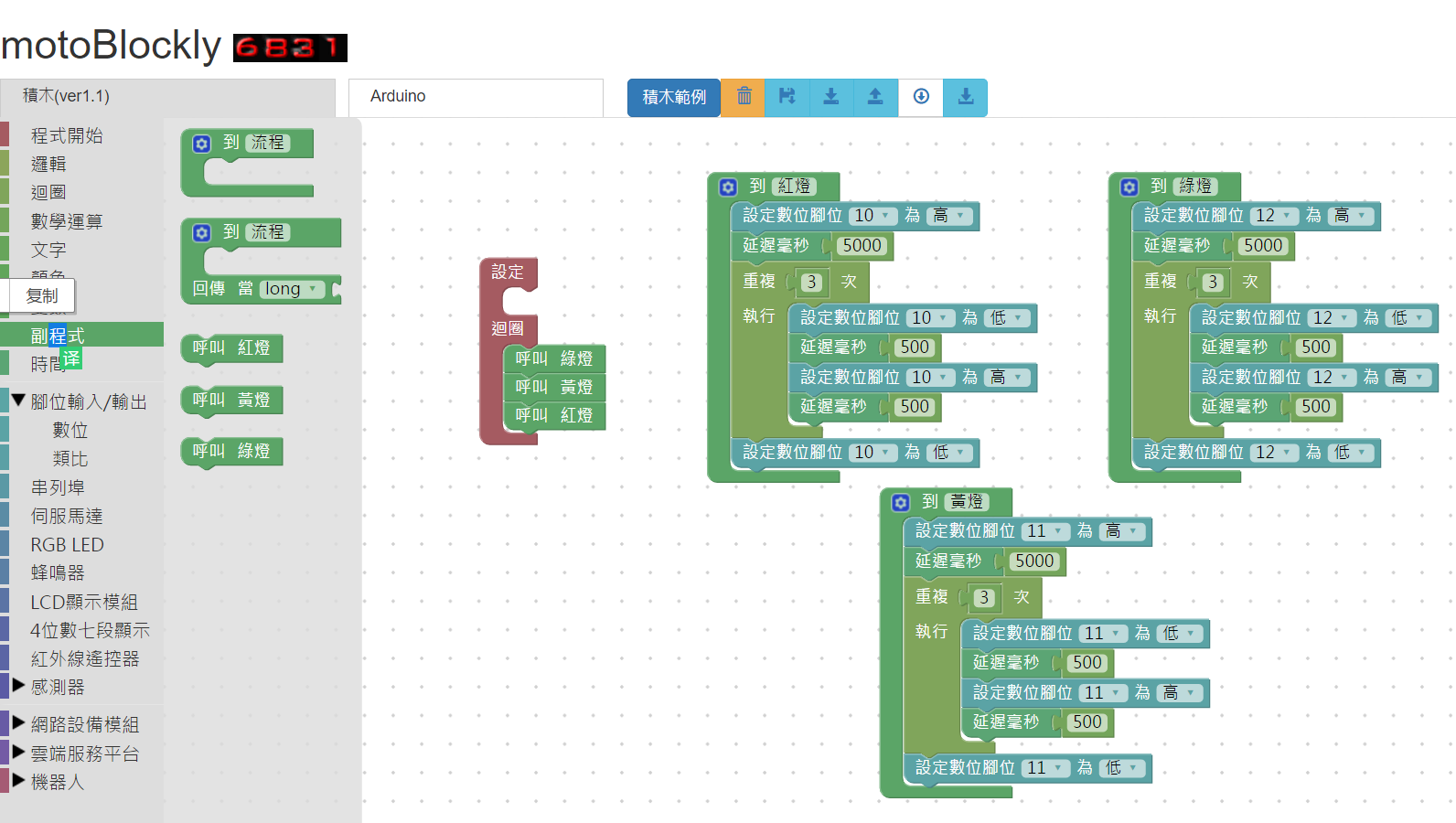Viewport: 1456px width, 823px height.
Task: Select the 呼叫 綠燈 block in the loop
Action: [554, 358]
